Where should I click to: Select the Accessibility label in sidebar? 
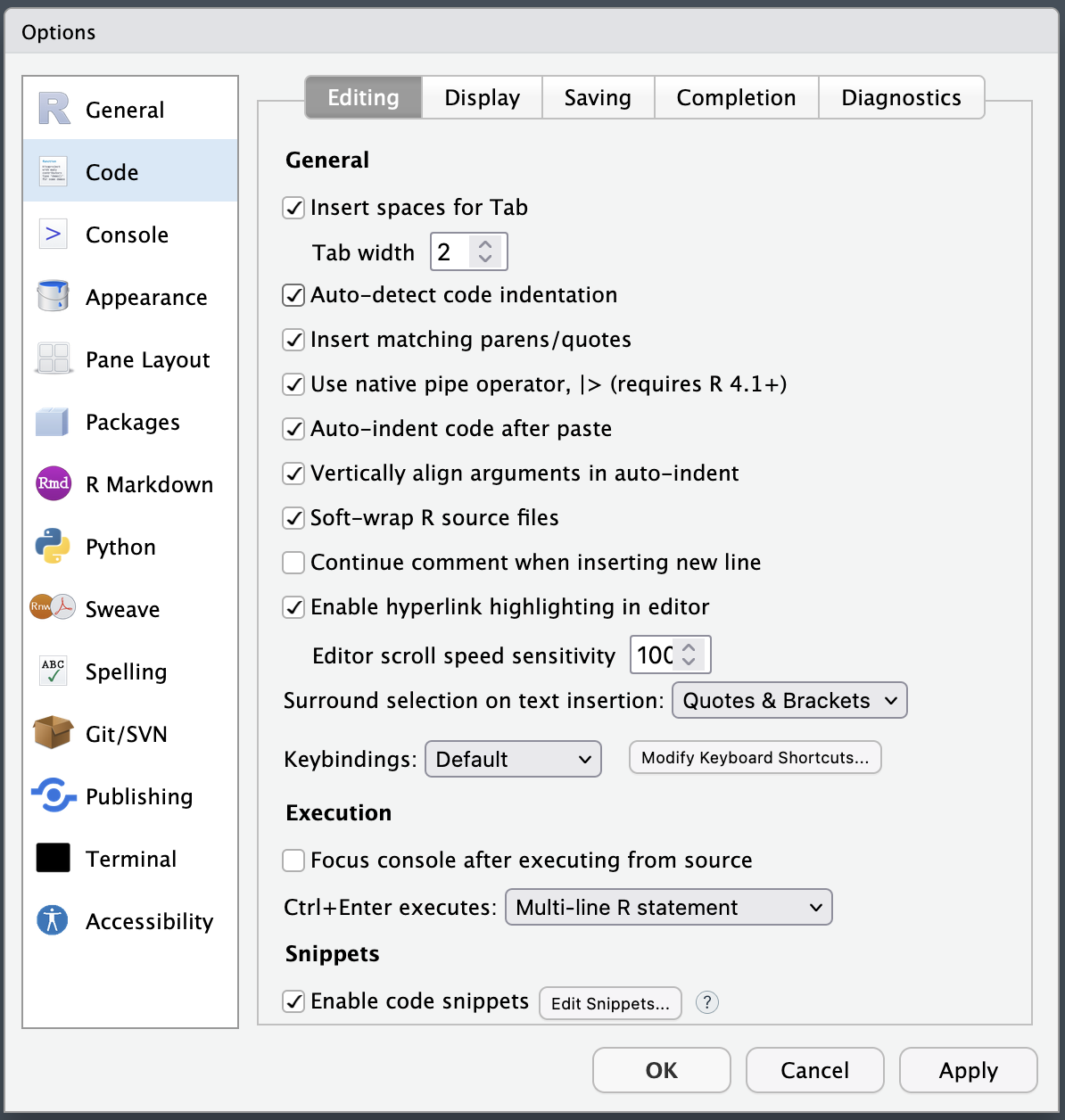click(x=149, y=921)
